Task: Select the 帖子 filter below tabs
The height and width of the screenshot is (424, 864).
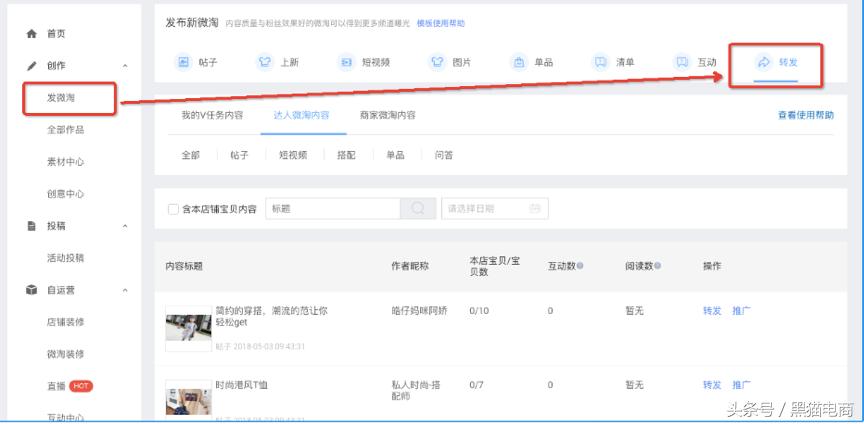Action: pyautogui.click(x=239, y=155)
